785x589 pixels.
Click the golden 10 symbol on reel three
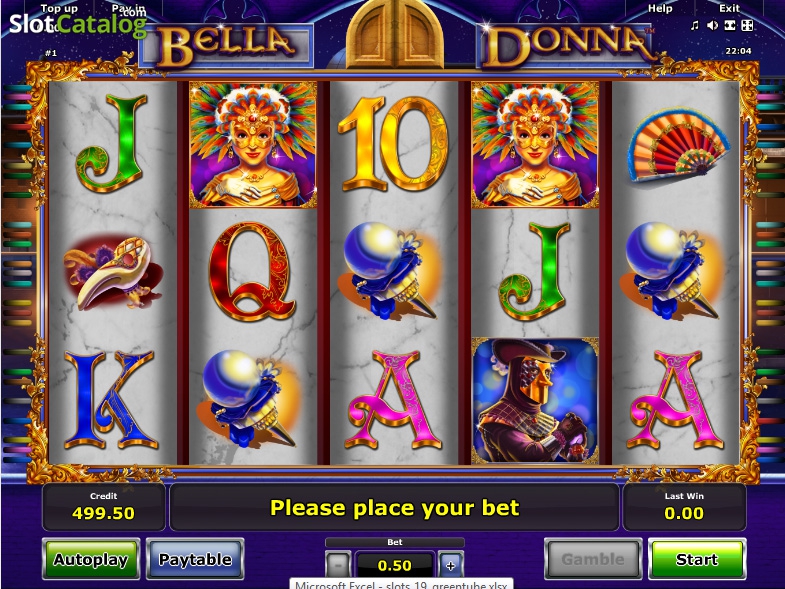(x=394, y=144)
